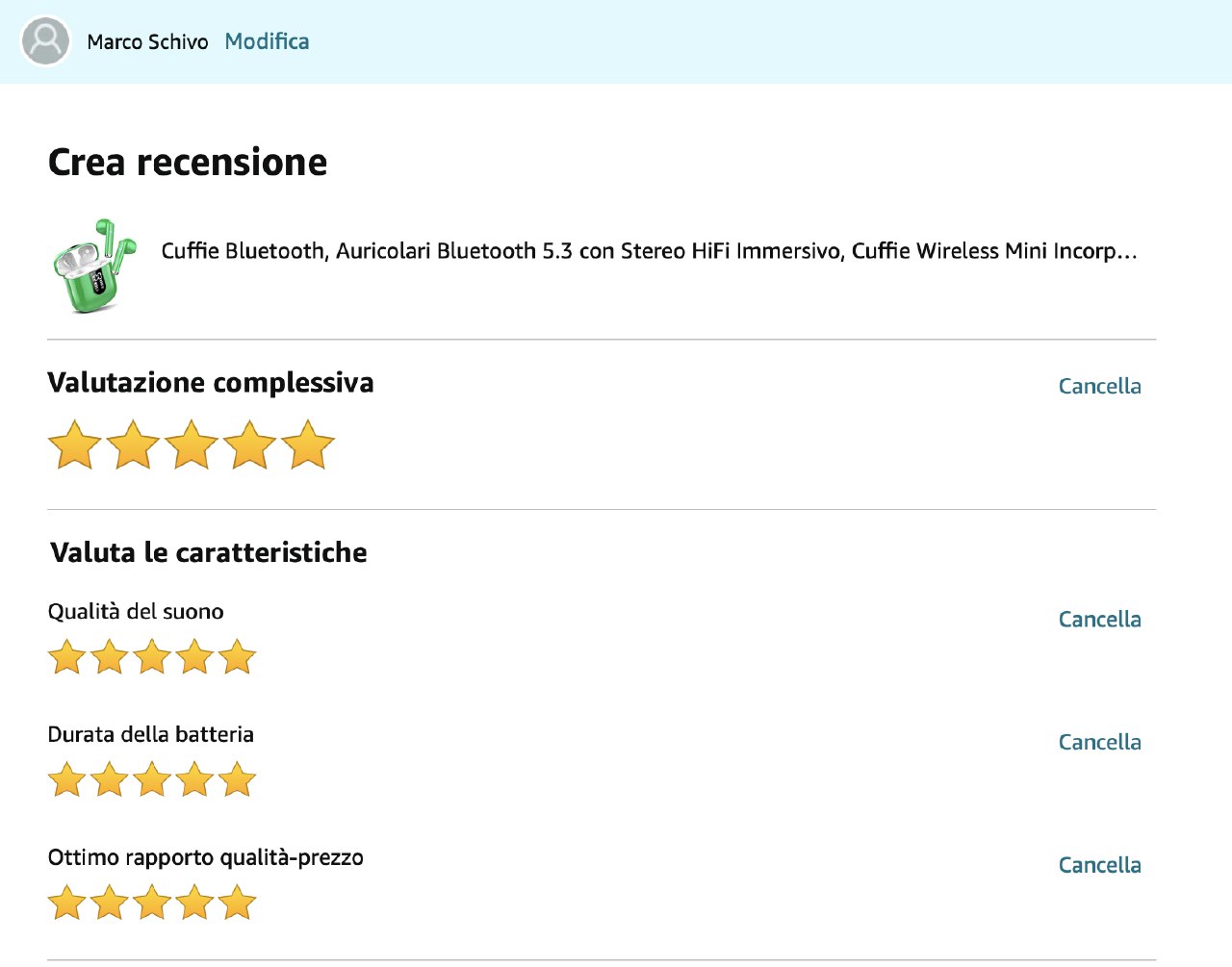Viewport: 1232px width, 967px height.
Task: Set overall rating to four stars
Action: click(x=250, y=445)
